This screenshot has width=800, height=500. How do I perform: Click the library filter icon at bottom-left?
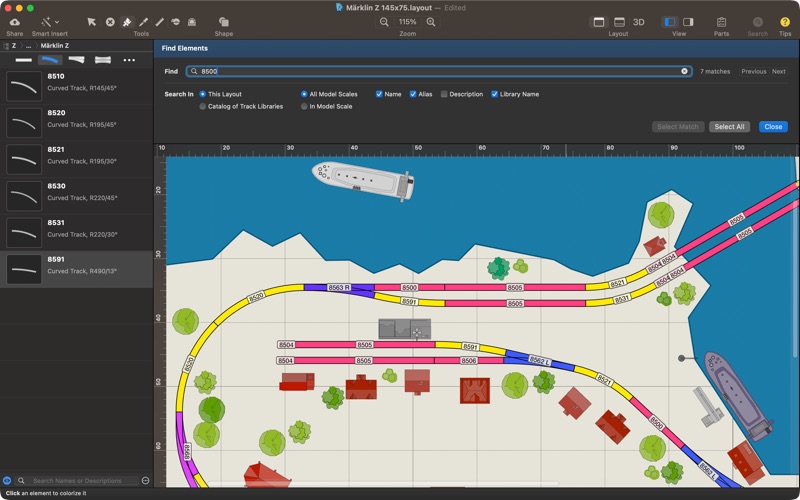(7, 481)
